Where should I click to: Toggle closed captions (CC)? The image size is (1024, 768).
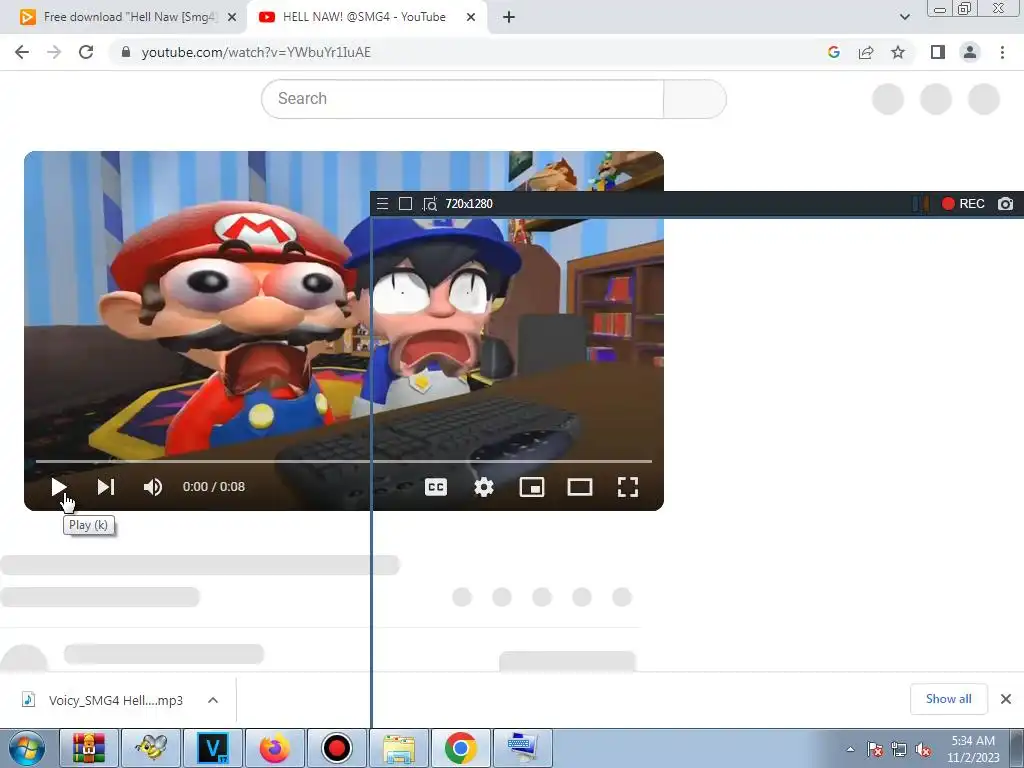436,487
